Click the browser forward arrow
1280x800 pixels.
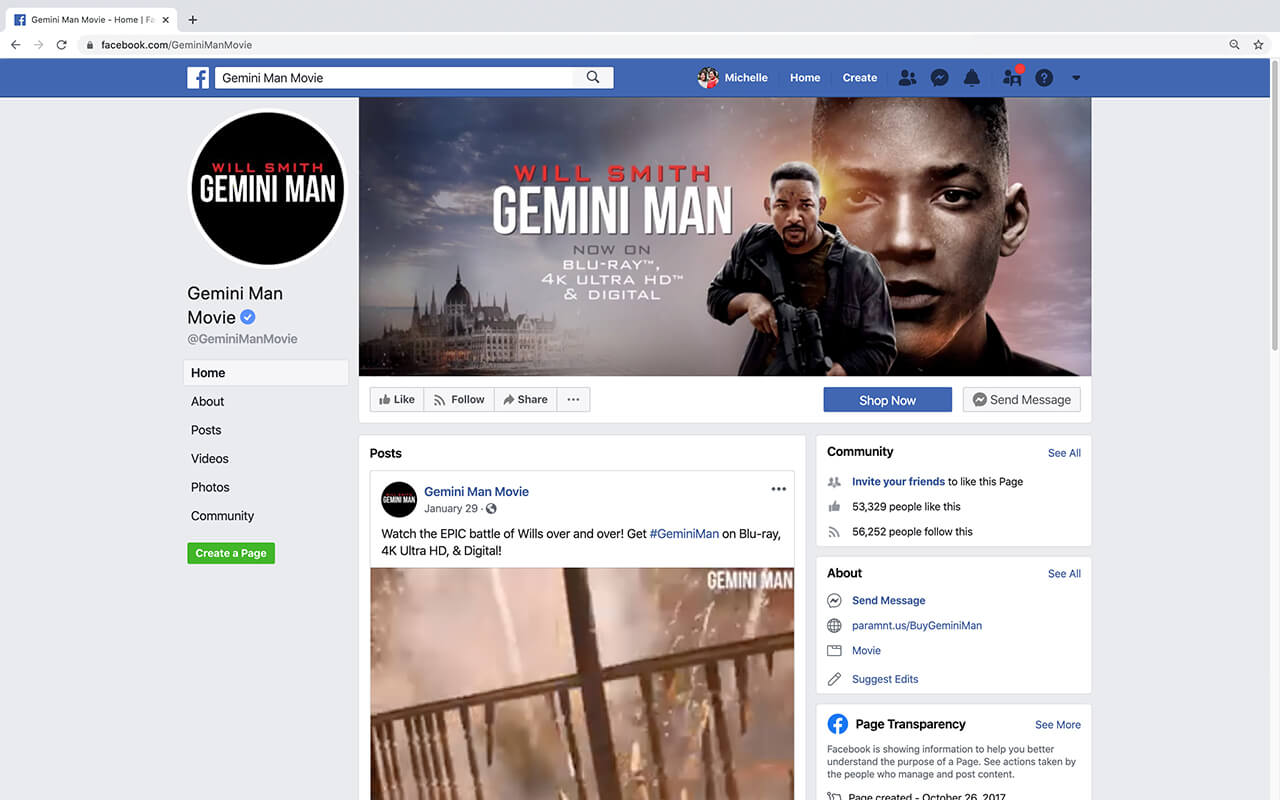click(38, 45)
